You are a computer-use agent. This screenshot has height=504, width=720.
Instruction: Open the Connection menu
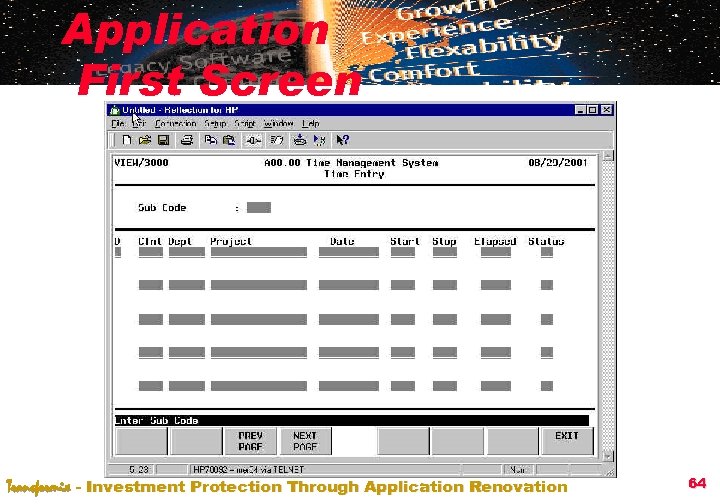coord(175,123)
